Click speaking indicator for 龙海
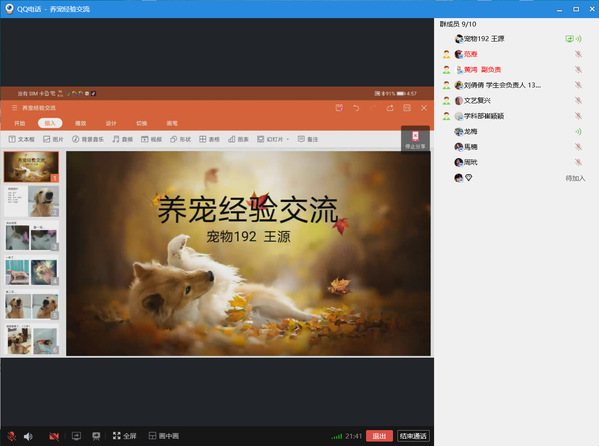Viewport: 599px width, 446px height. [578, 131]
